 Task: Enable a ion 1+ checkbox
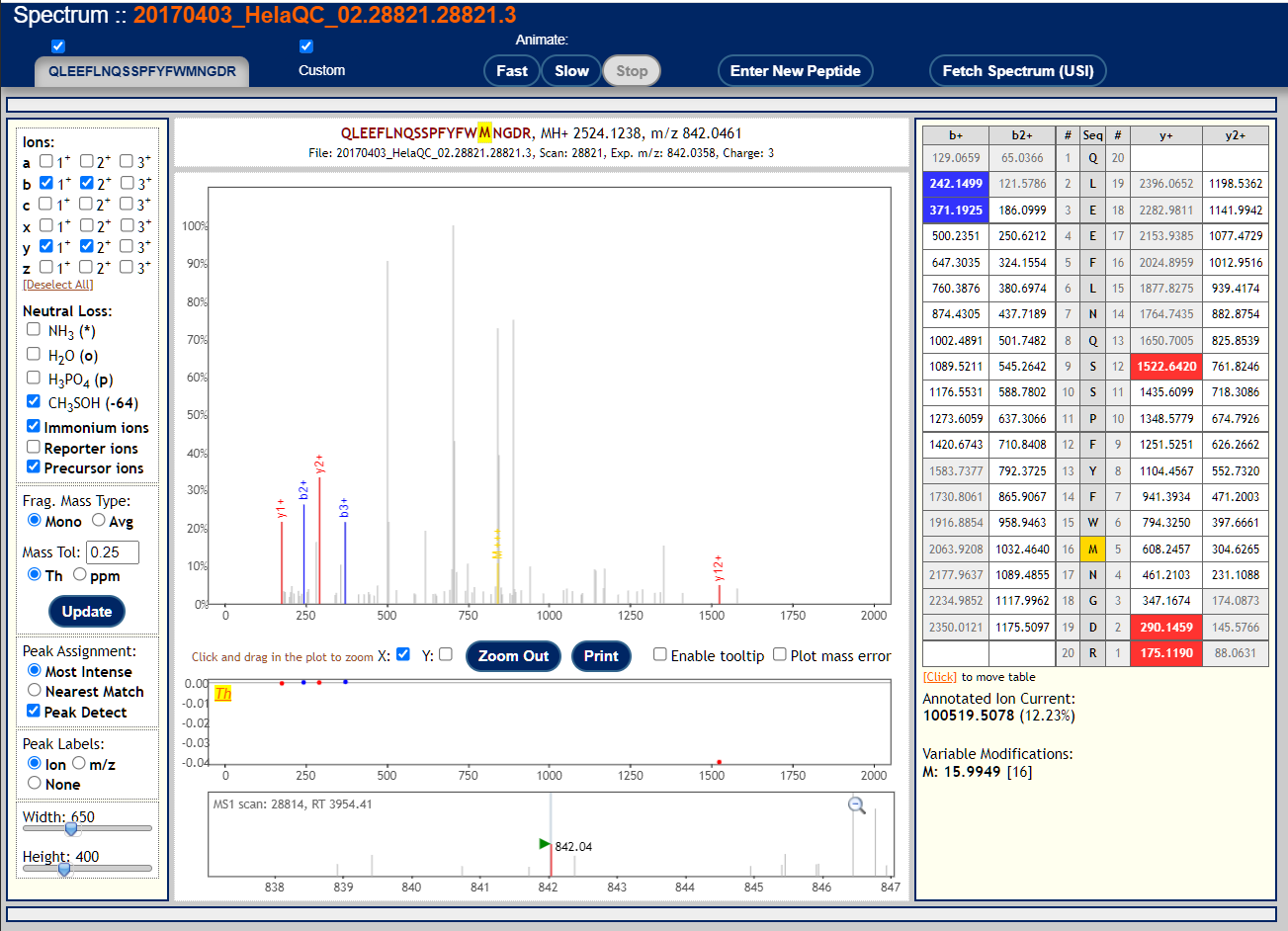click(x=45, y=161)
